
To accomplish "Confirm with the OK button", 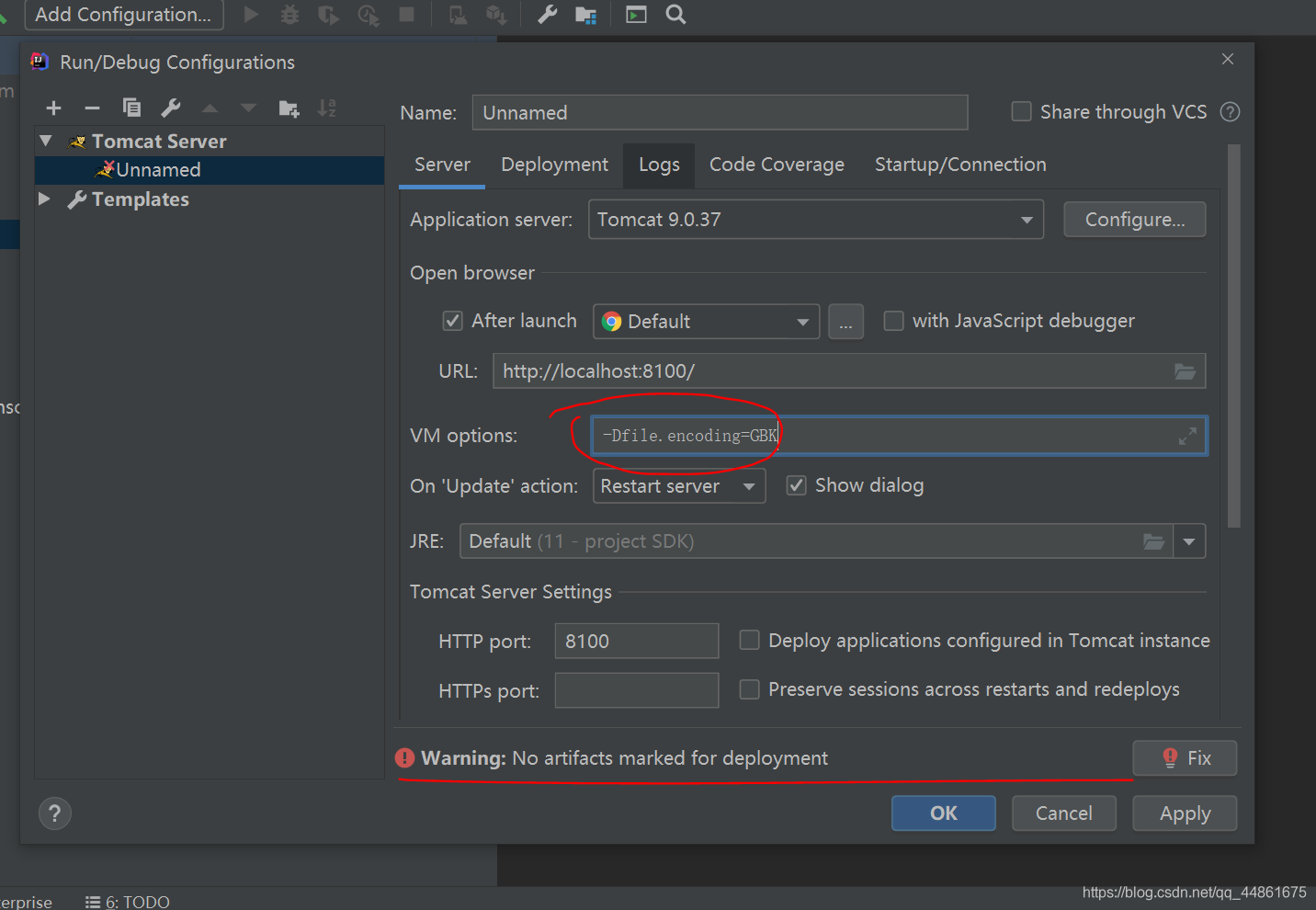I will [944, 813].
